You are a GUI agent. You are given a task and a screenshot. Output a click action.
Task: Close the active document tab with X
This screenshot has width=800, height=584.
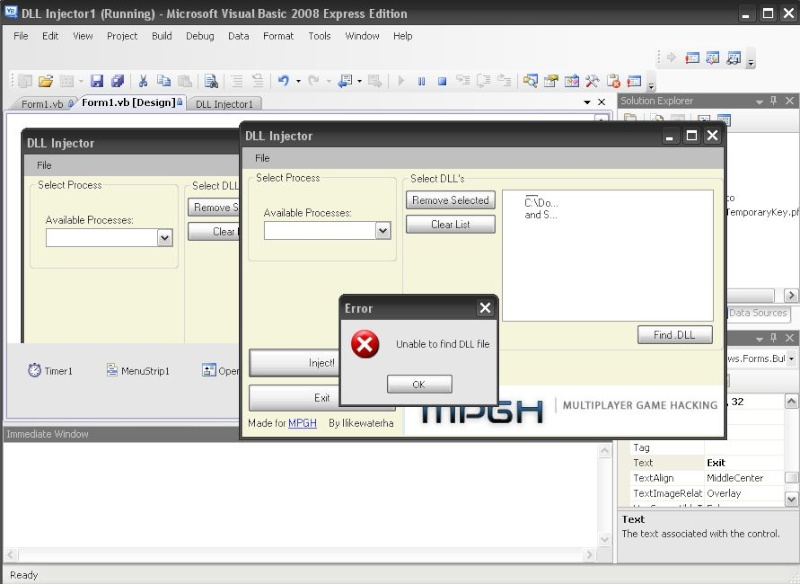click(602, 102)
